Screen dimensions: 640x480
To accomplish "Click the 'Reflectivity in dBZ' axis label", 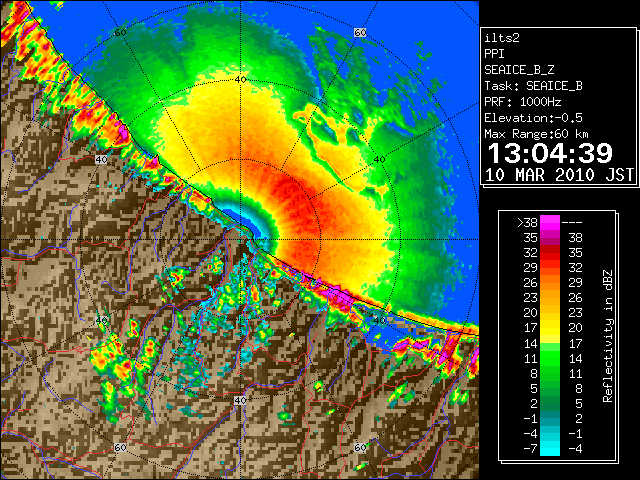I will coord(608,336).
